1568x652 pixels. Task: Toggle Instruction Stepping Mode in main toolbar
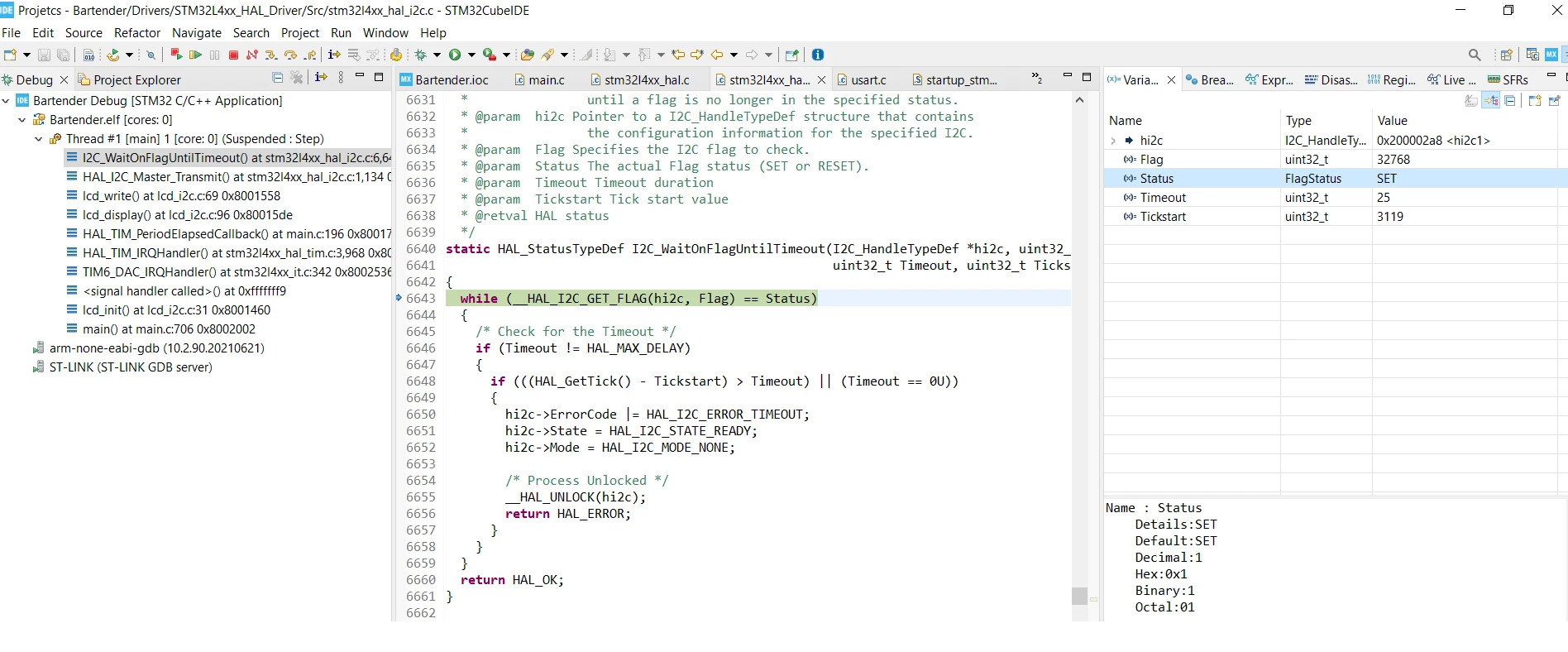[334, 55]
